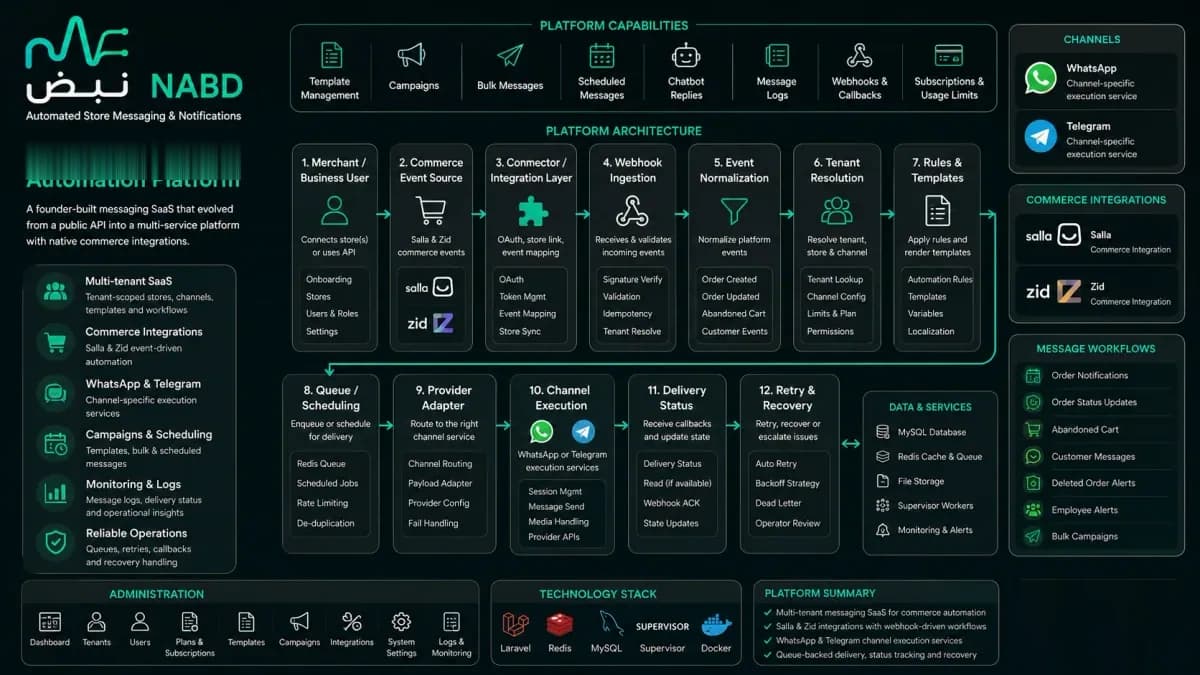The width and height of the screenshot is (1200, 675).
Task: Select the Zid logo in Commerce Integrations
Action: pos(1053,292)
